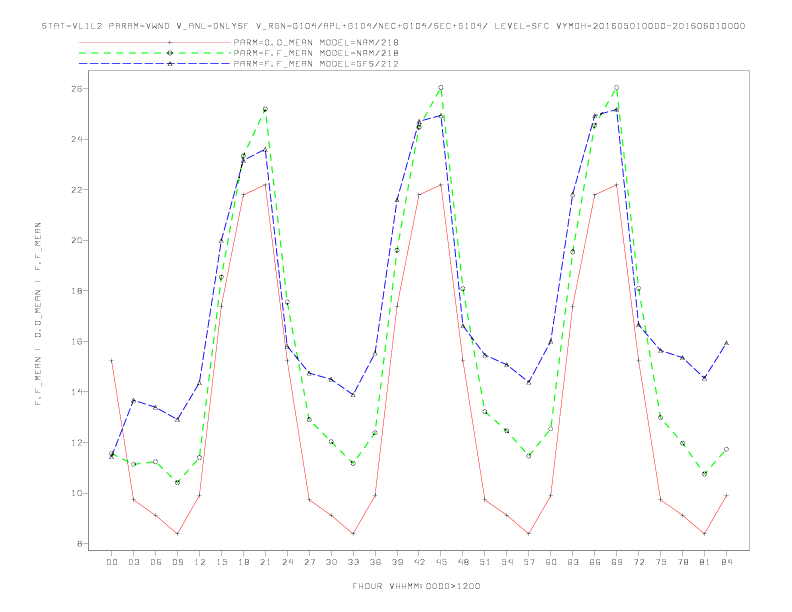The image size is (792, 612).
Task: Click x-axis tick label 30
Action: tap(331, 562)
